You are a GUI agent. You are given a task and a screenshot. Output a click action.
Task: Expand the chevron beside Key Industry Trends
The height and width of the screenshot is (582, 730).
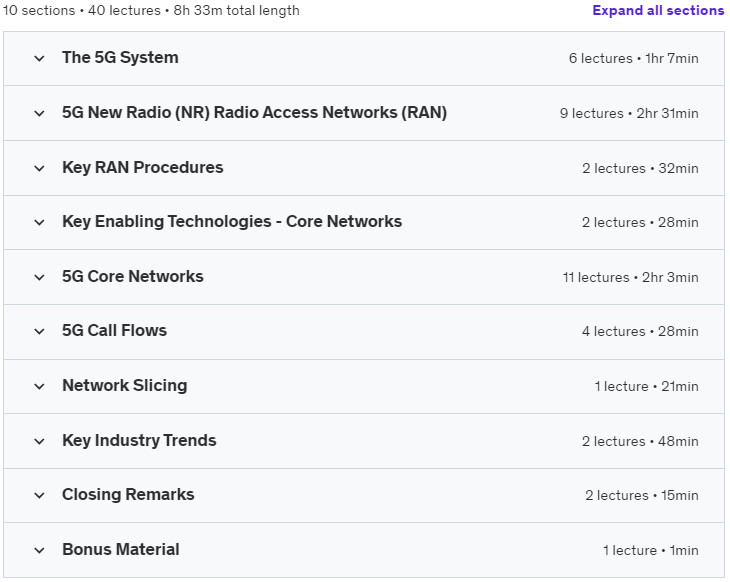tap(40, 441)
